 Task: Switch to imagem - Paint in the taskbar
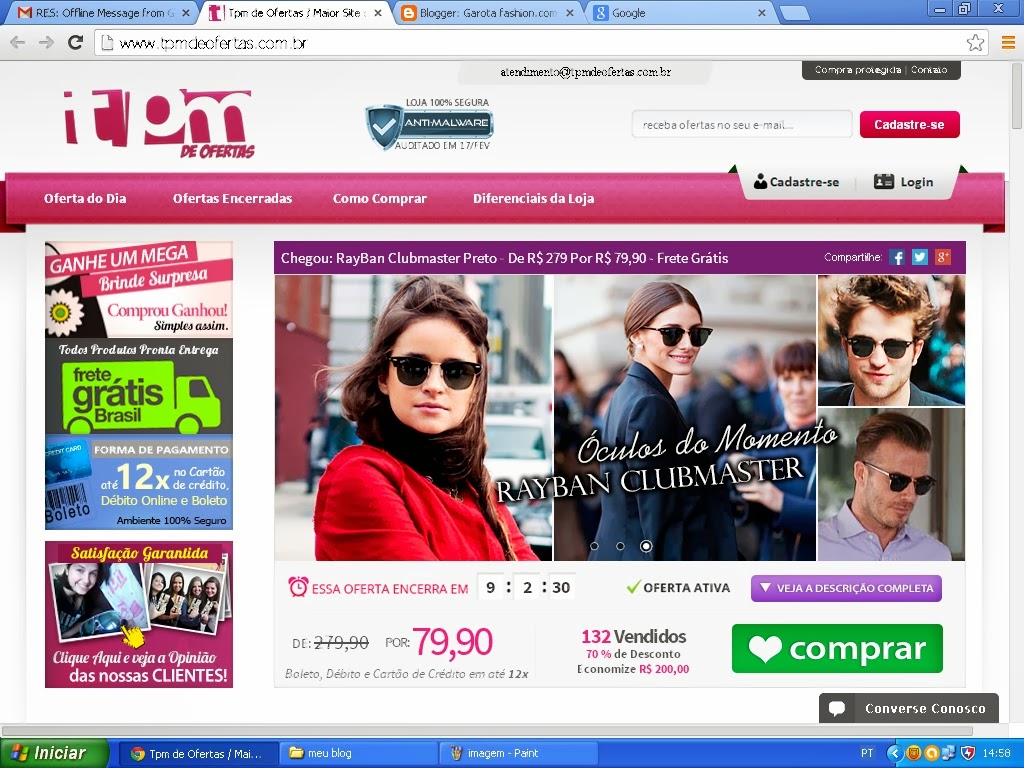coord(519,754)
